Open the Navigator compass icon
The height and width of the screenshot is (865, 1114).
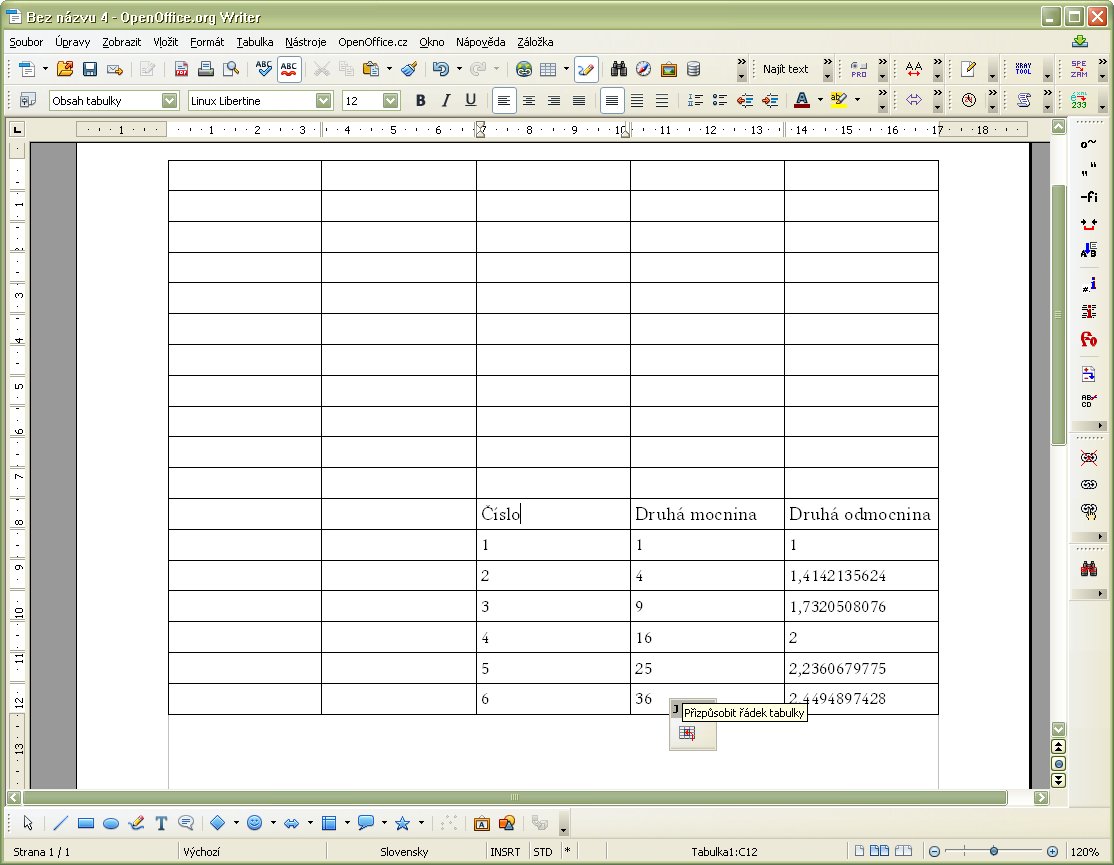(x=644, y=69)
